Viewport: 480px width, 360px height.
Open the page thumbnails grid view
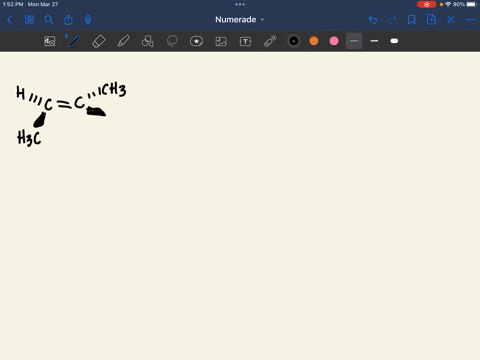(x=29, y=20)
